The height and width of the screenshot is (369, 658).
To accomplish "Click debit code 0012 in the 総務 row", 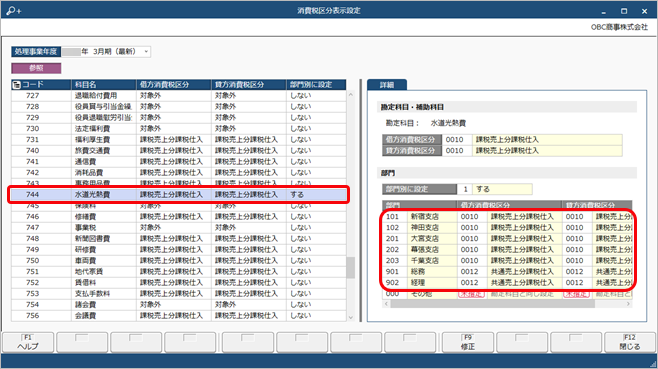I will tap(470, 272).
